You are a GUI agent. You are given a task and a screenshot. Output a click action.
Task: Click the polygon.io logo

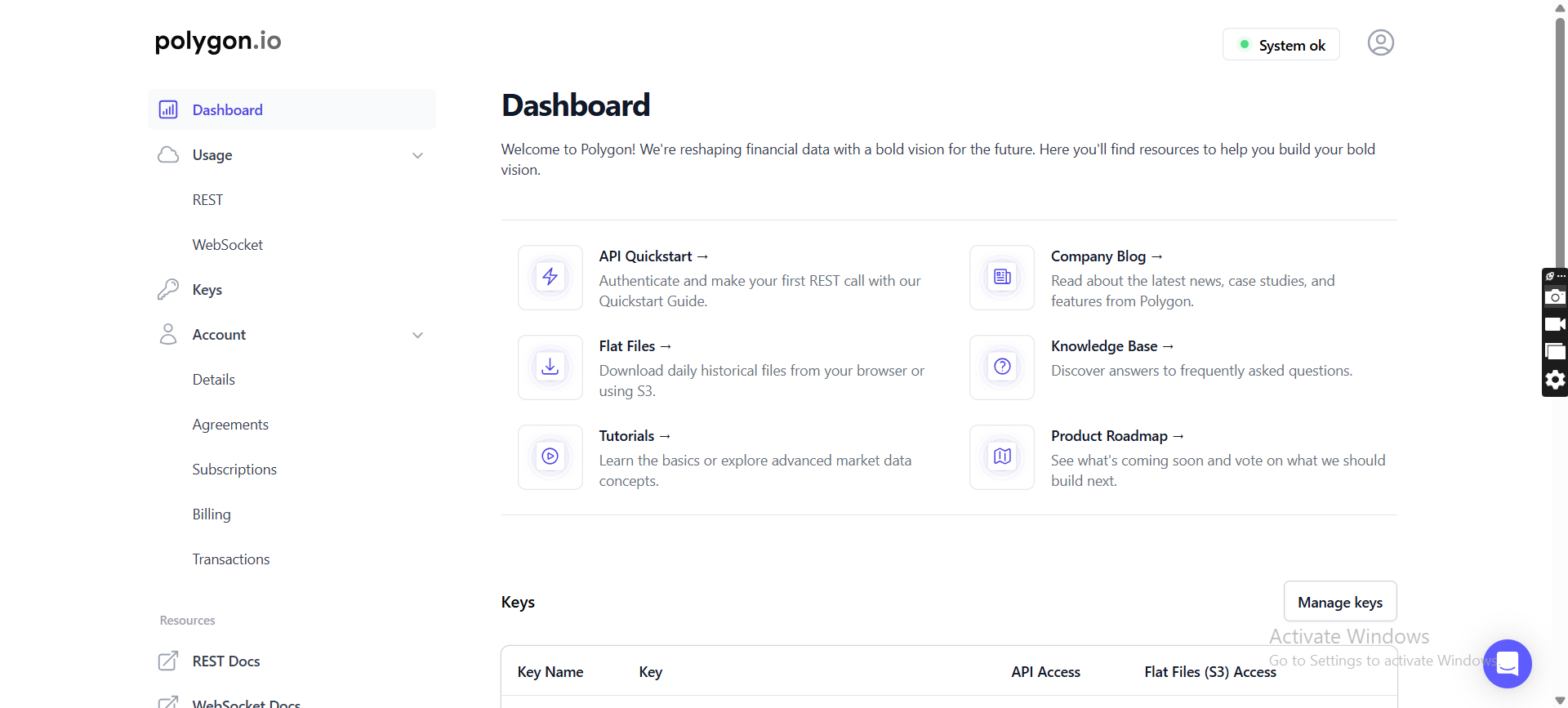[218, 41]
